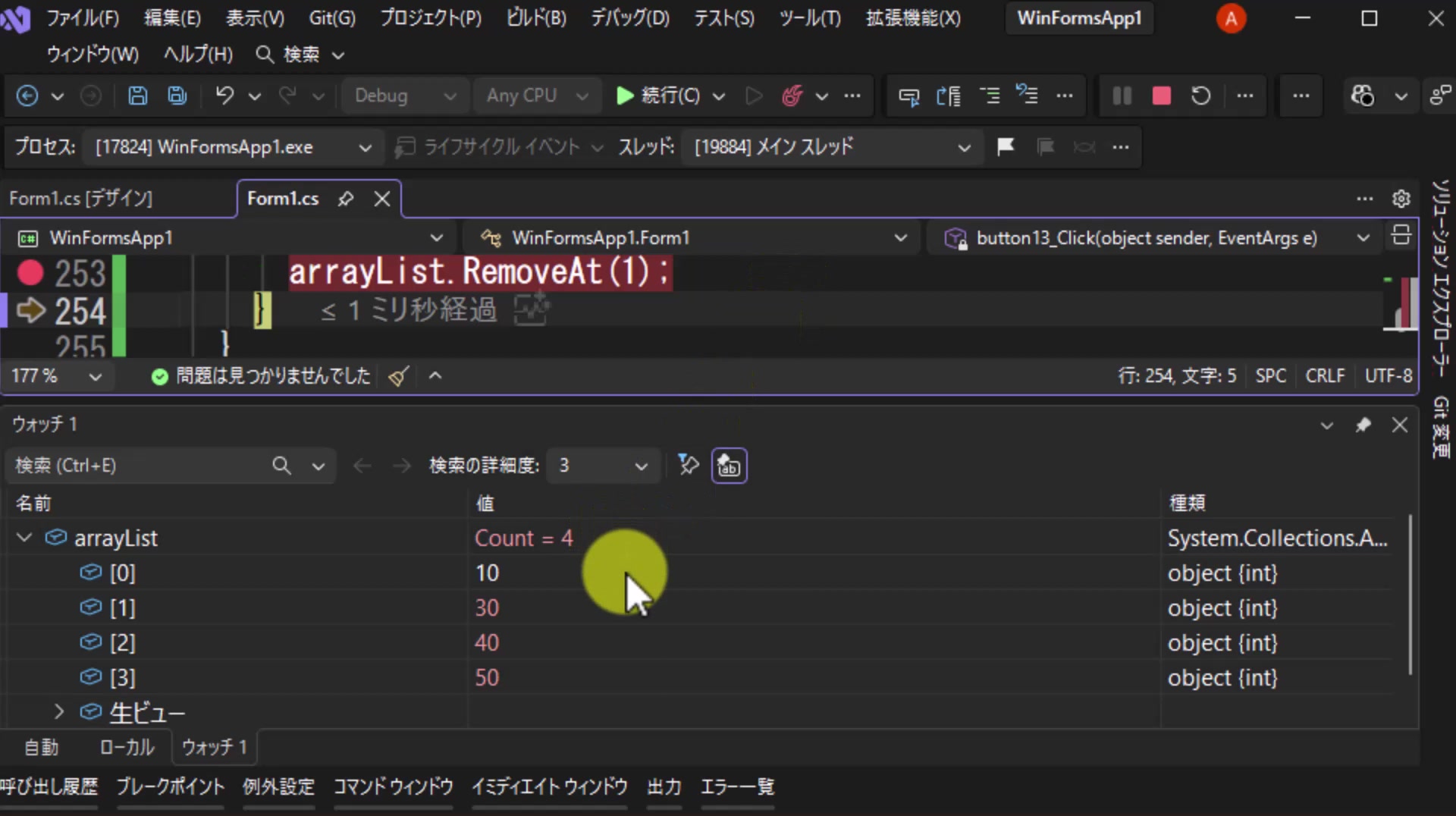
Task: Click the watch search magnifier icon
Action: [281, 466]
